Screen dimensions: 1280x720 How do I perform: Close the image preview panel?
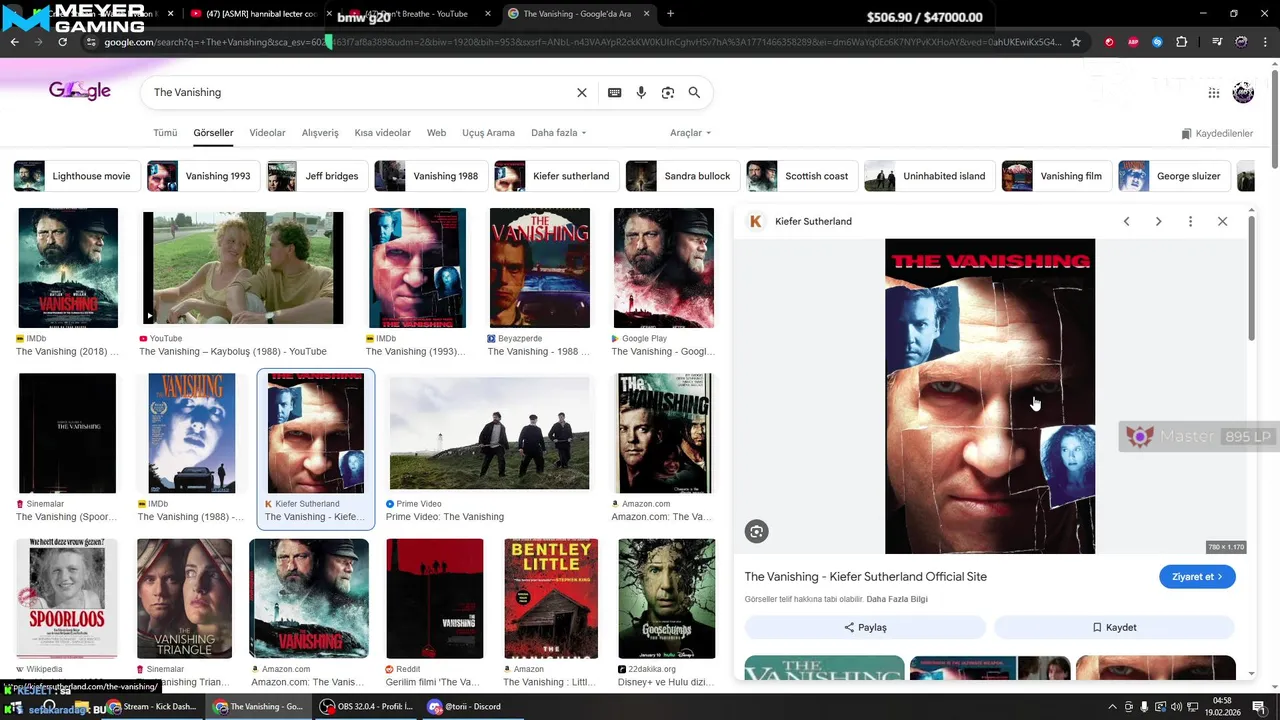(1222, 221)
